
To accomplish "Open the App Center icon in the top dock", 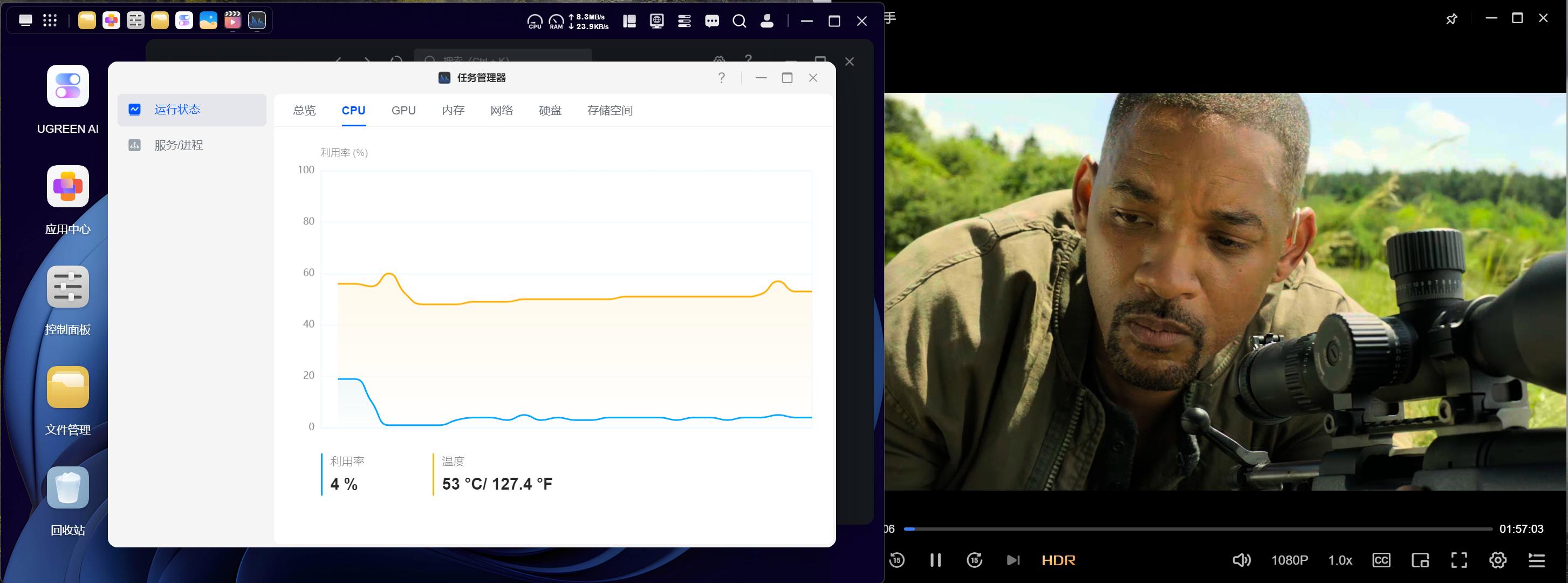I will 112,21.
